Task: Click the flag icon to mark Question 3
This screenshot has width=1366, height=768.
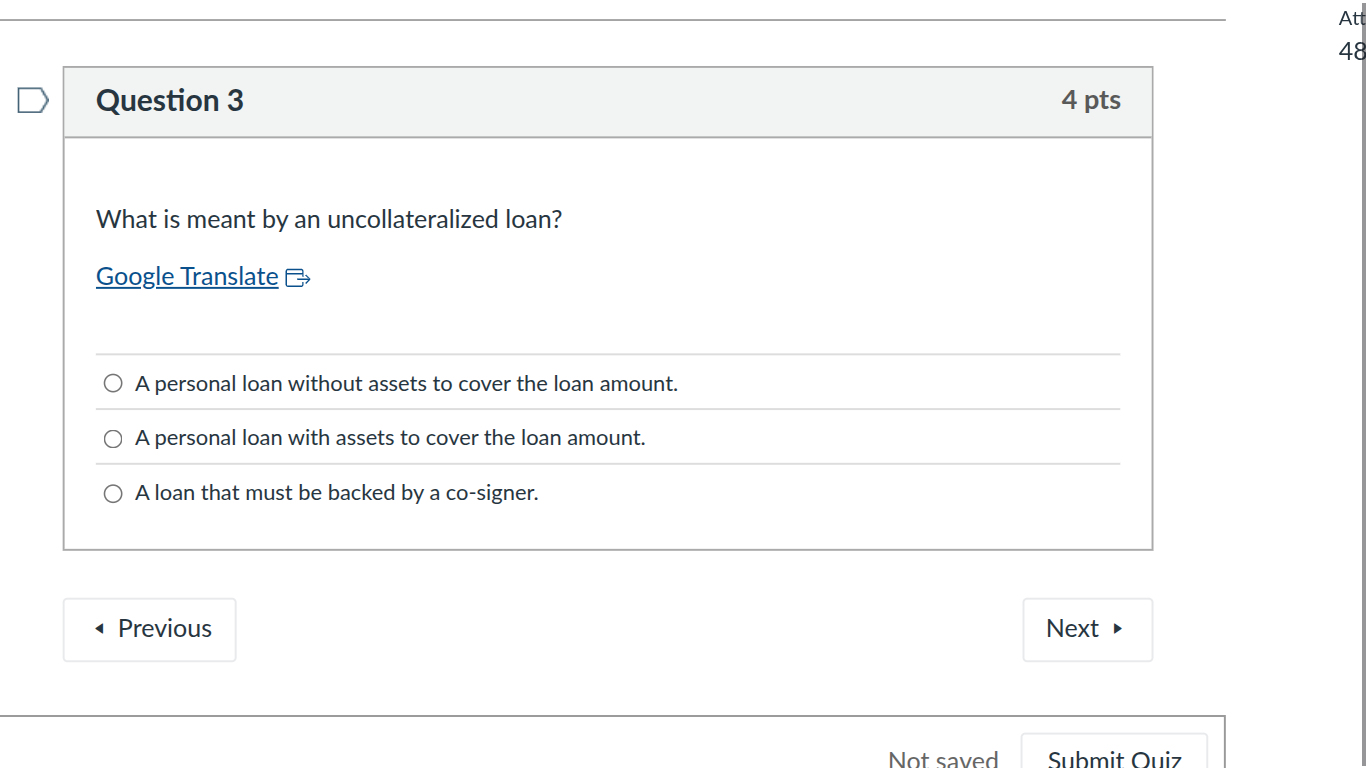Action: coord(31,98)
